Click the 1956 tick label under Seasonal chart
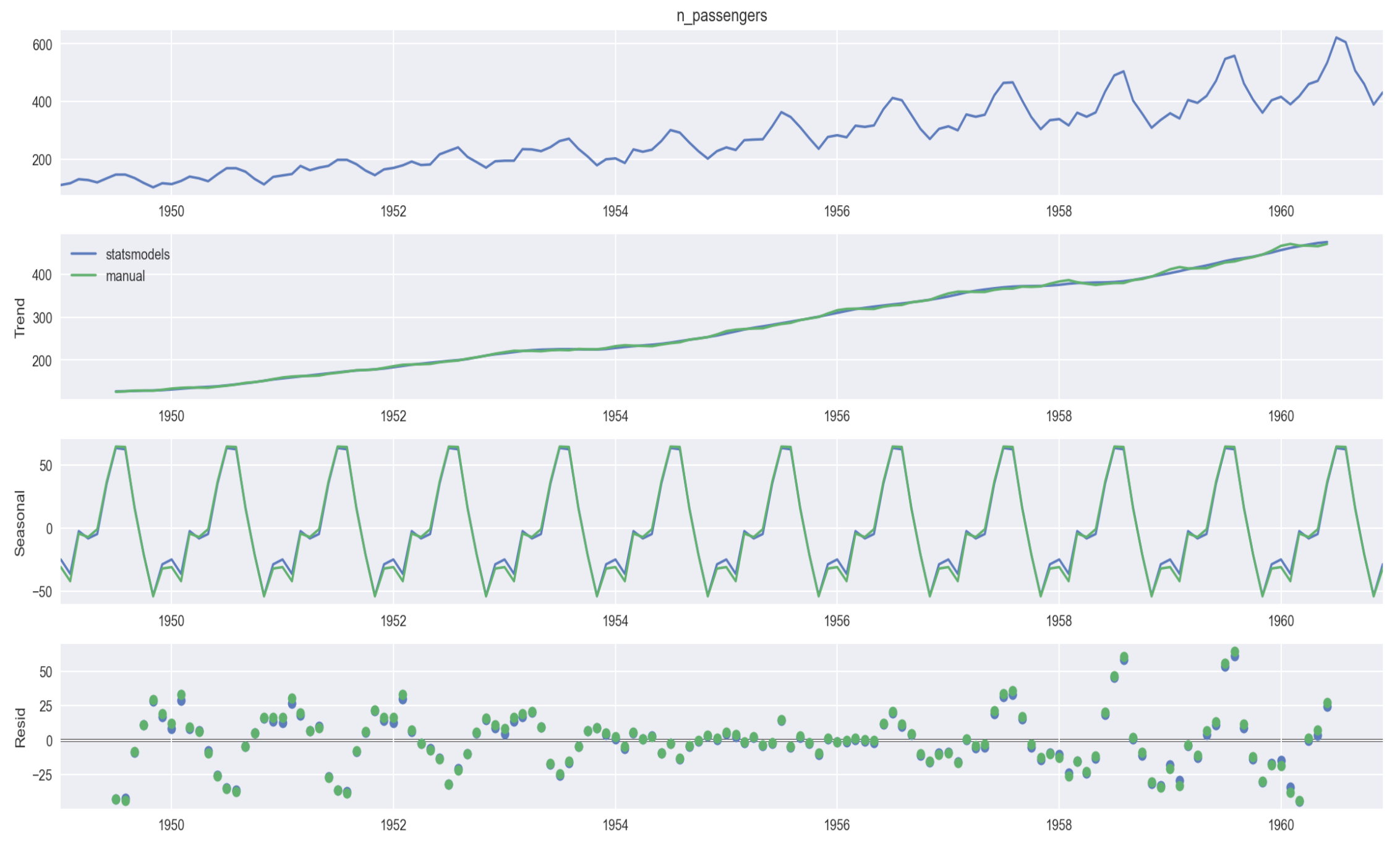Screen dimensions: 1400x851 [x=837, y=621]
